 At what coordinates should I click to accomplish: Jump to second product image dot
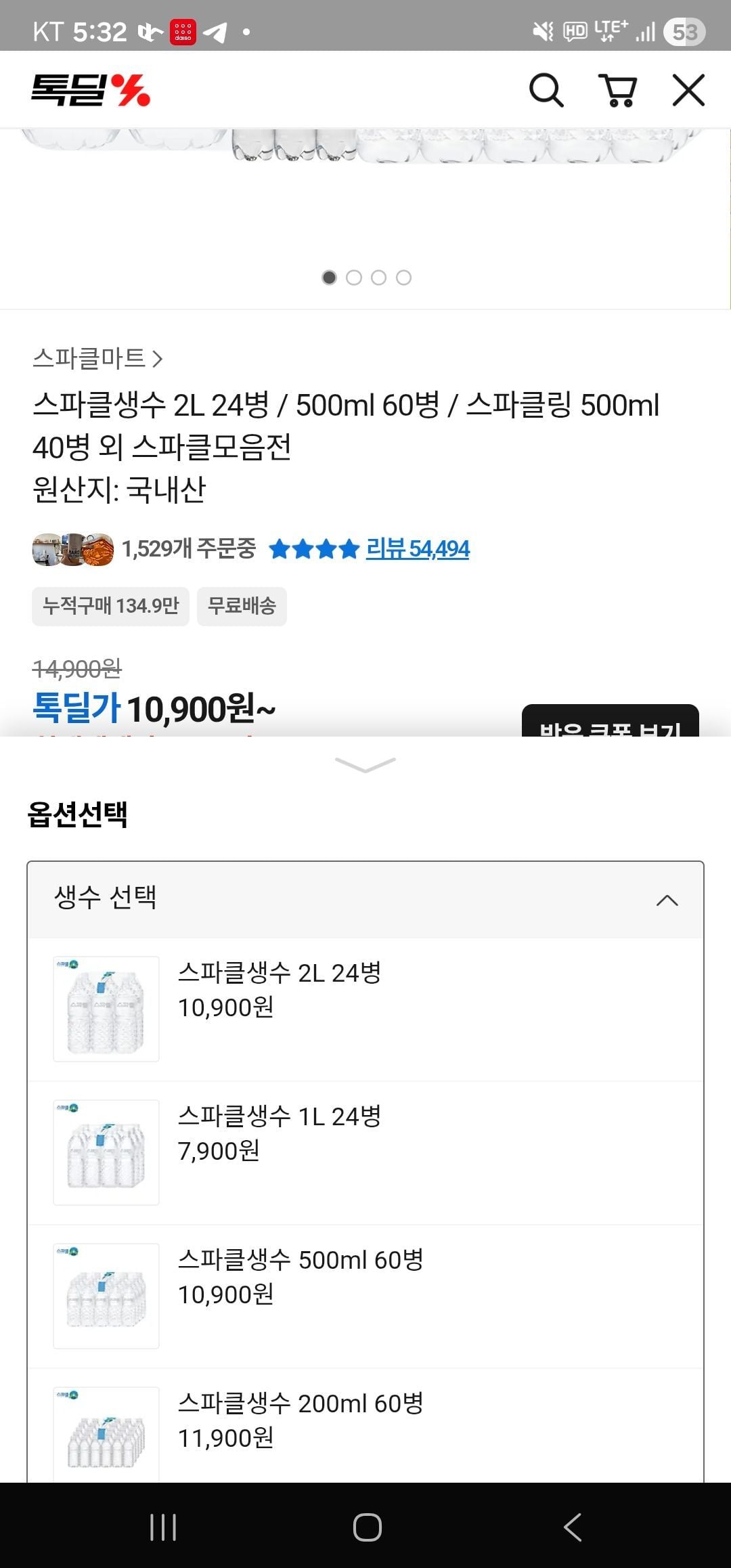(x=354, y=278)
